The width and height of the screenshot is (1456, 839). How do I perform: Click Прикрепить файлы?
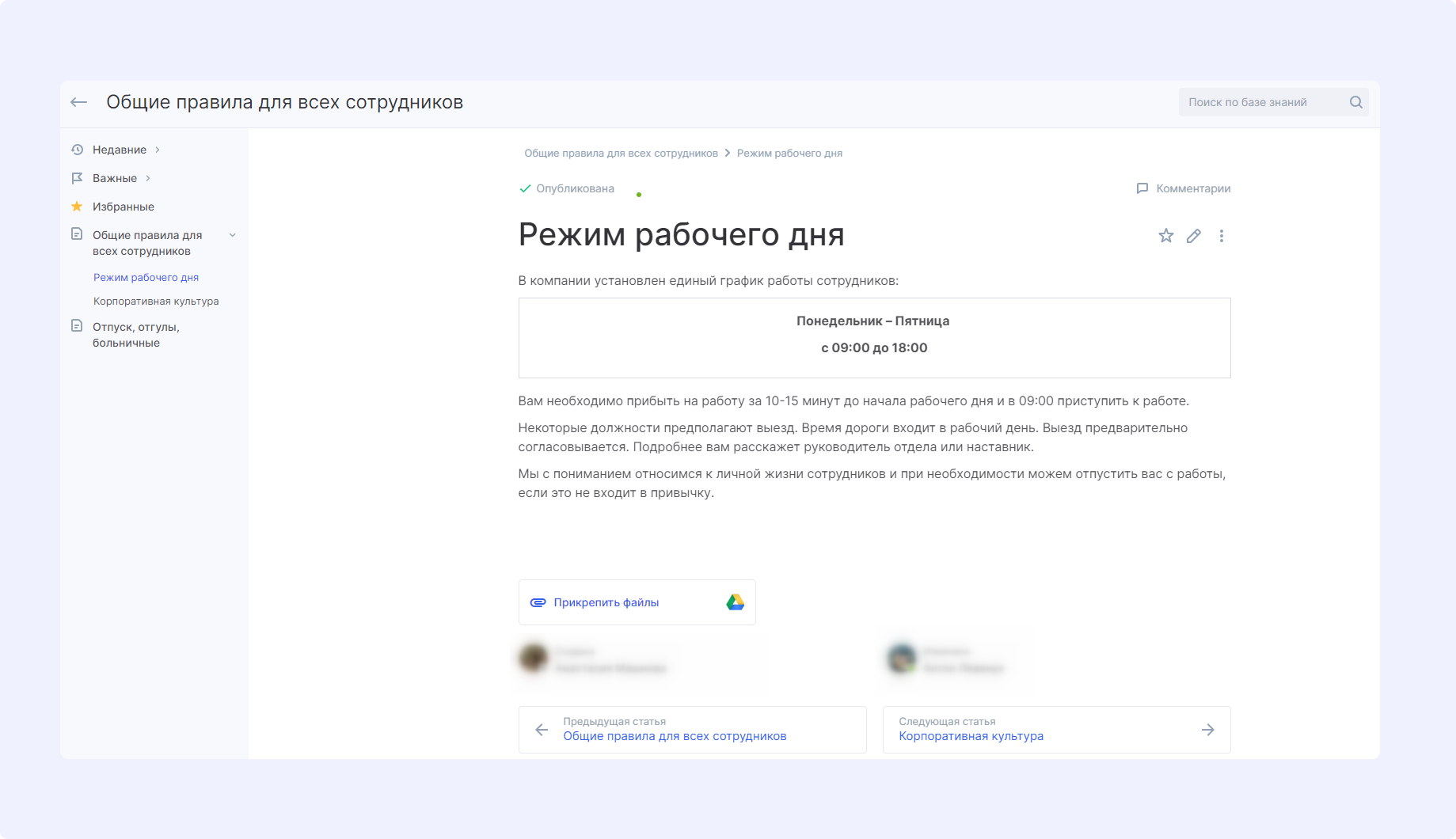[606, 602]
